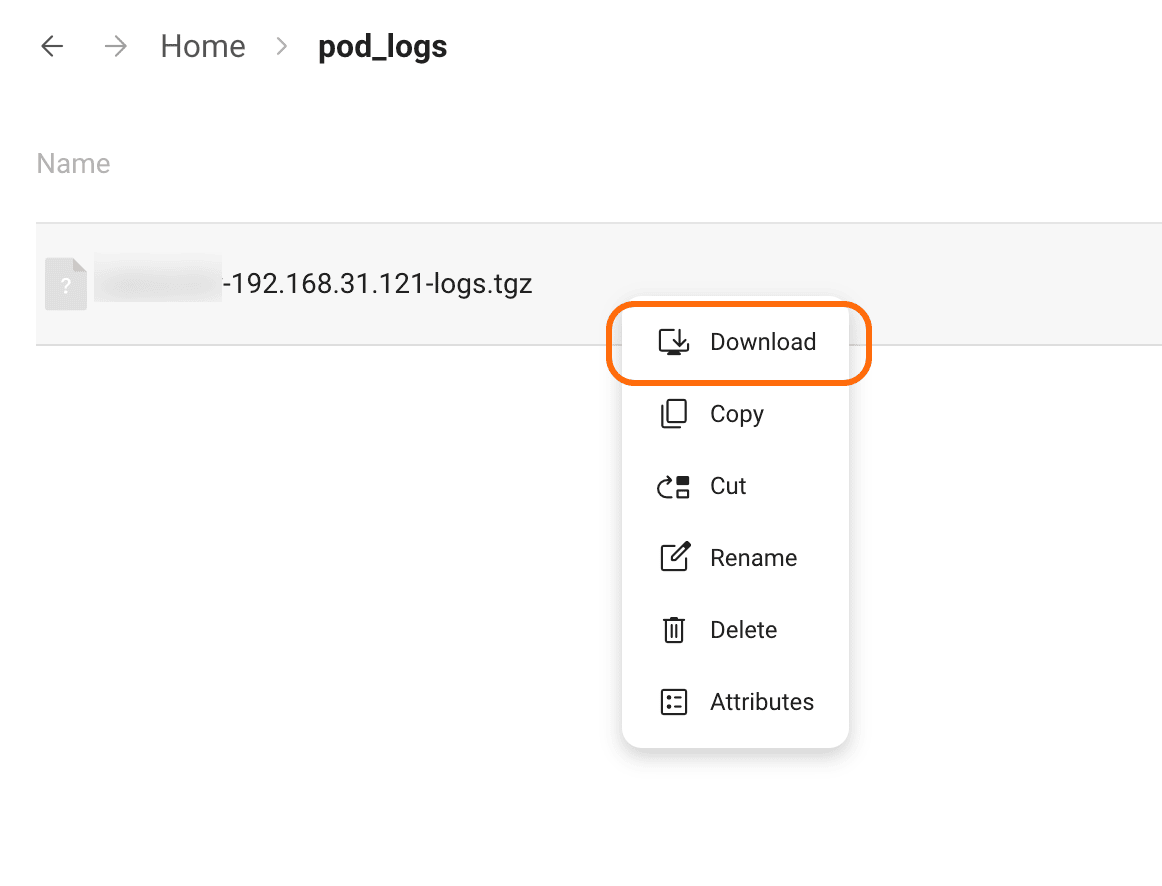This screenshot has width=1162, height=886.
Task: Click the Delete trash can icon
Action: click(x=676, y=629)
